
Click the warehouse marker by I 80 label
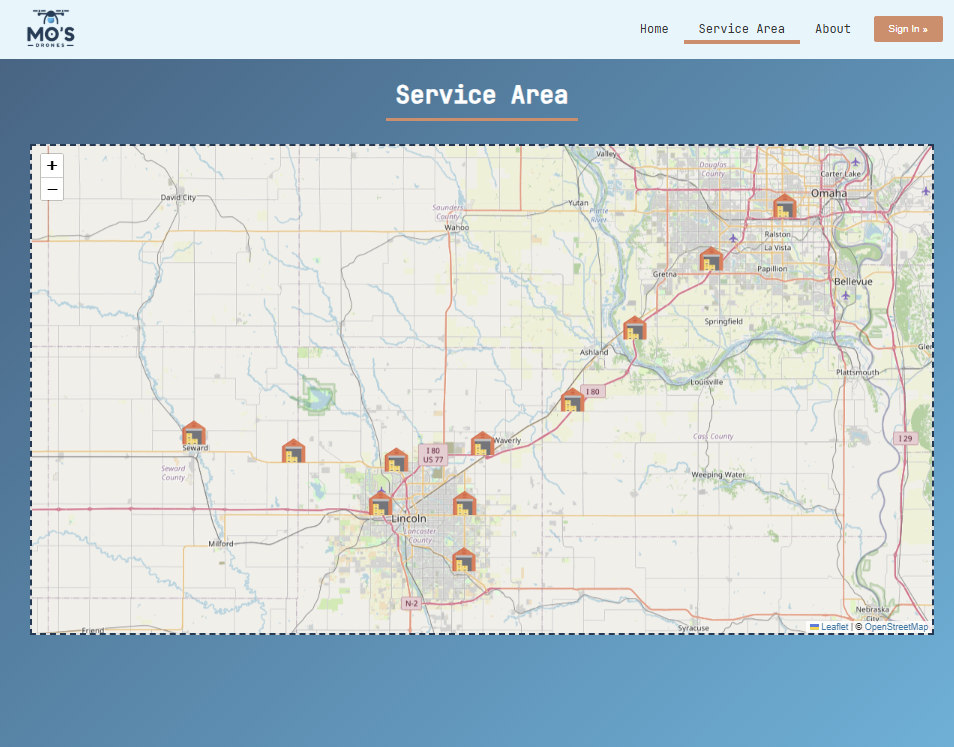pyautogui.click(x=573, y=400)
